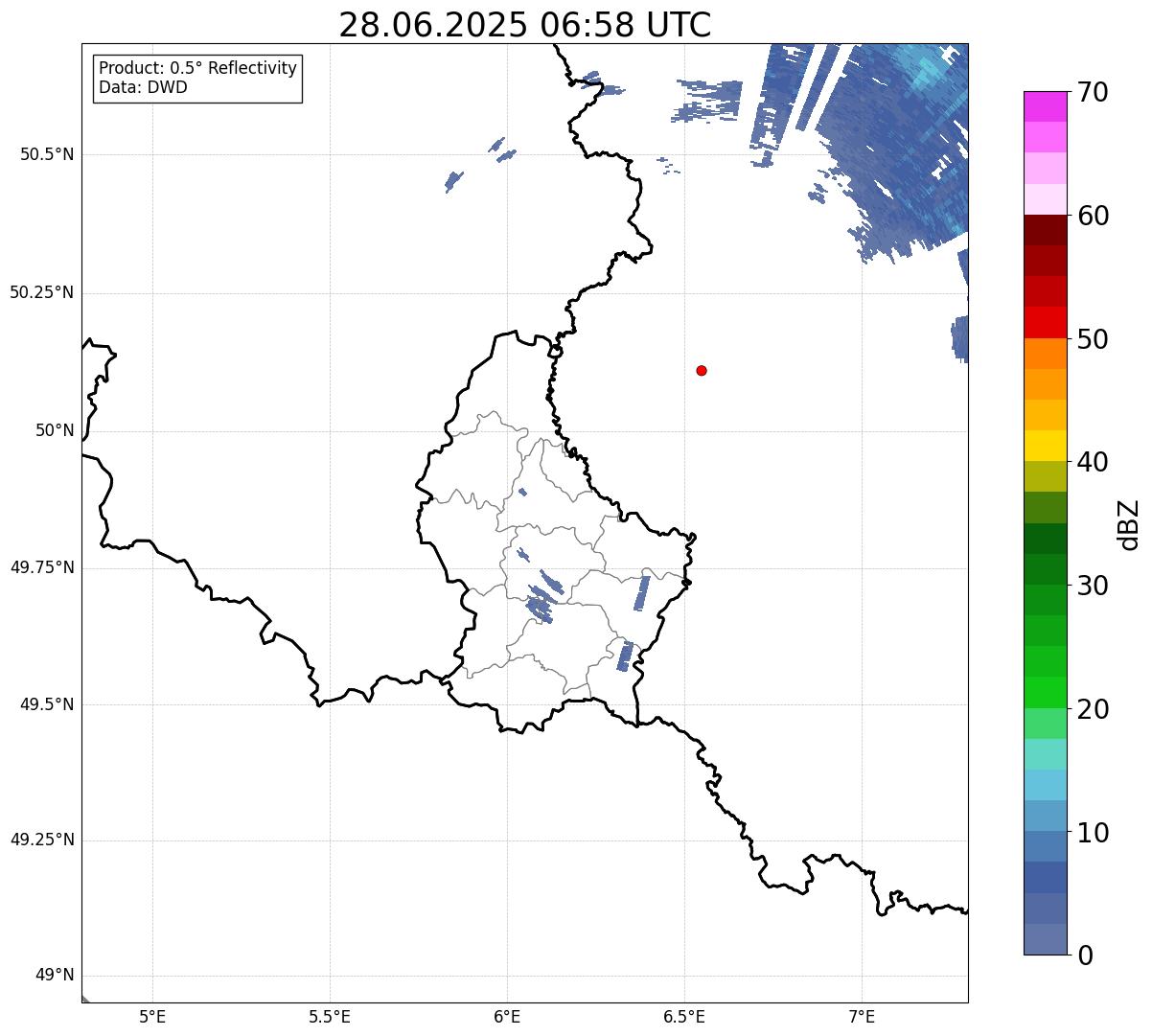This screenshot has height=1036, width=1152.
Task: Click the title "28.06.2025 06:58 UTC"
Action: pyautogui.click(x=525, y=24)
